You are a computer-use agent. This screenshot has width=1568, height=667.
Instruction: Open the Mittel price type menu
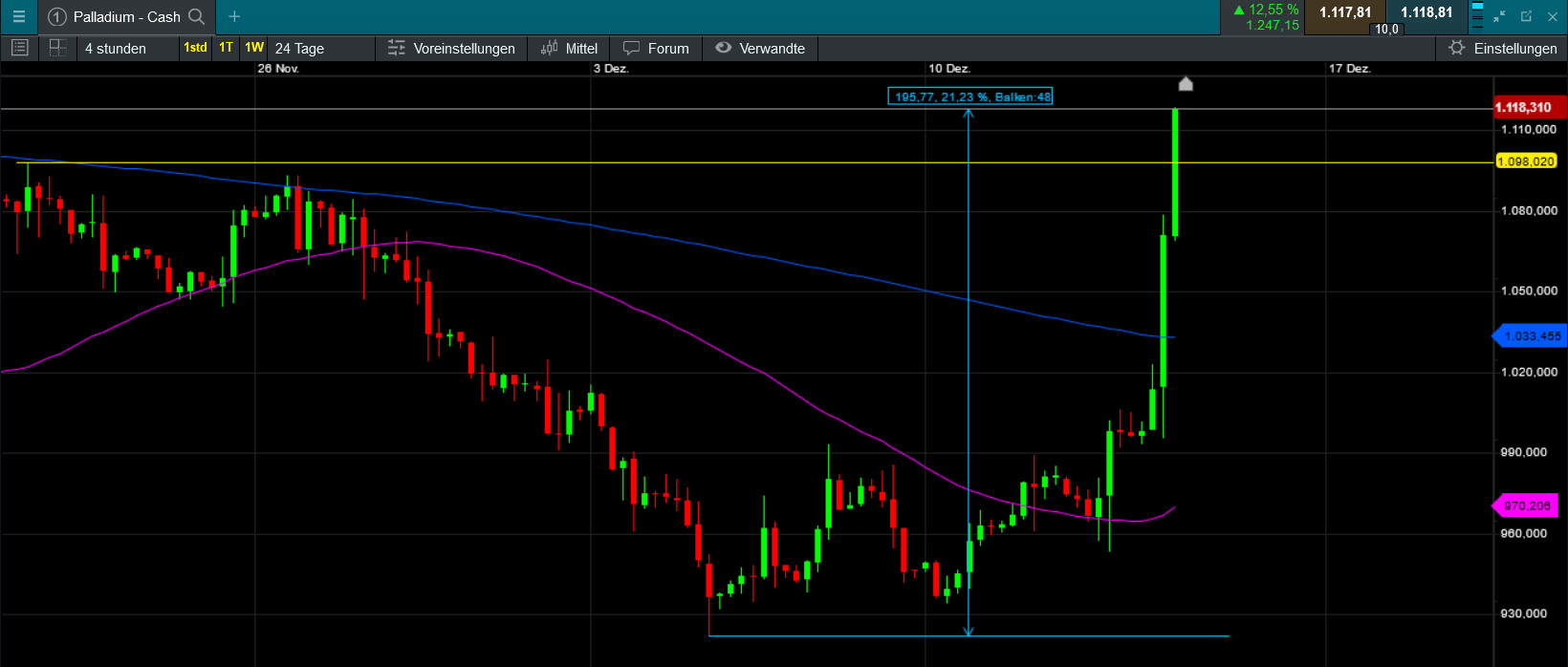[570, 48]
